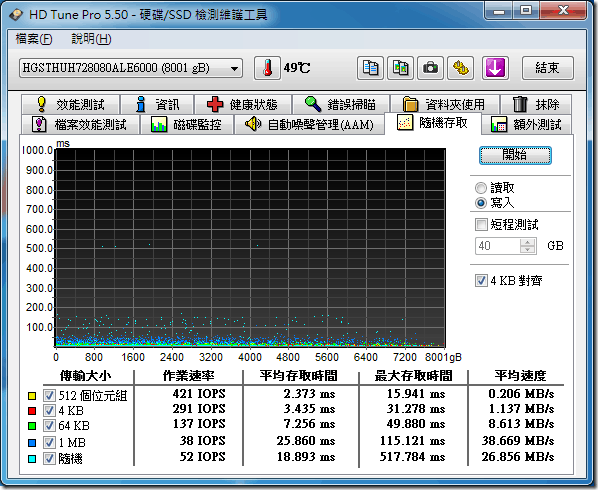Select the 寫入 radio button
This screenshot has height=490, width=598.
click(x=481, y=203)
